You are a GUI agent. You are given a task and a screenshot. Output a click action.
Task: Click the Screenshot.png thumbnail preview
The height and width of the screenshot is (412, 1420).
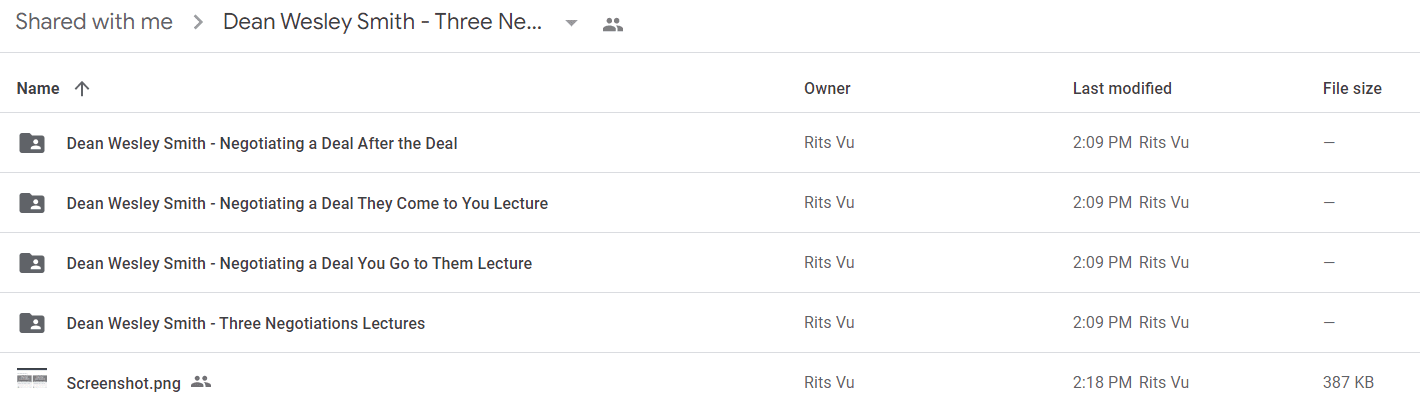point(32,379)
